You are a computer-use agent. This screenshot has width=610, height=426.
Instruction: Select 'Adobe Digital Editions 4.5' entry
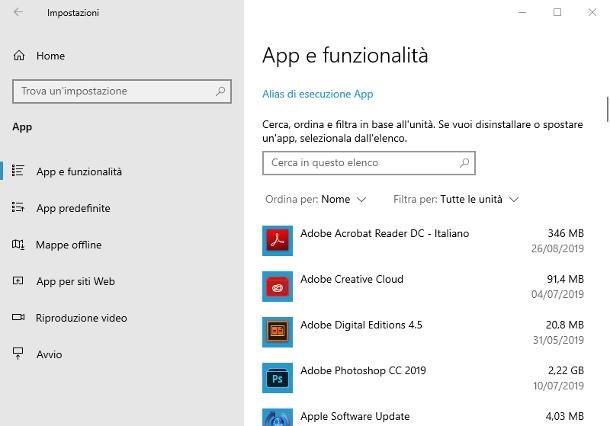point(423,332)
